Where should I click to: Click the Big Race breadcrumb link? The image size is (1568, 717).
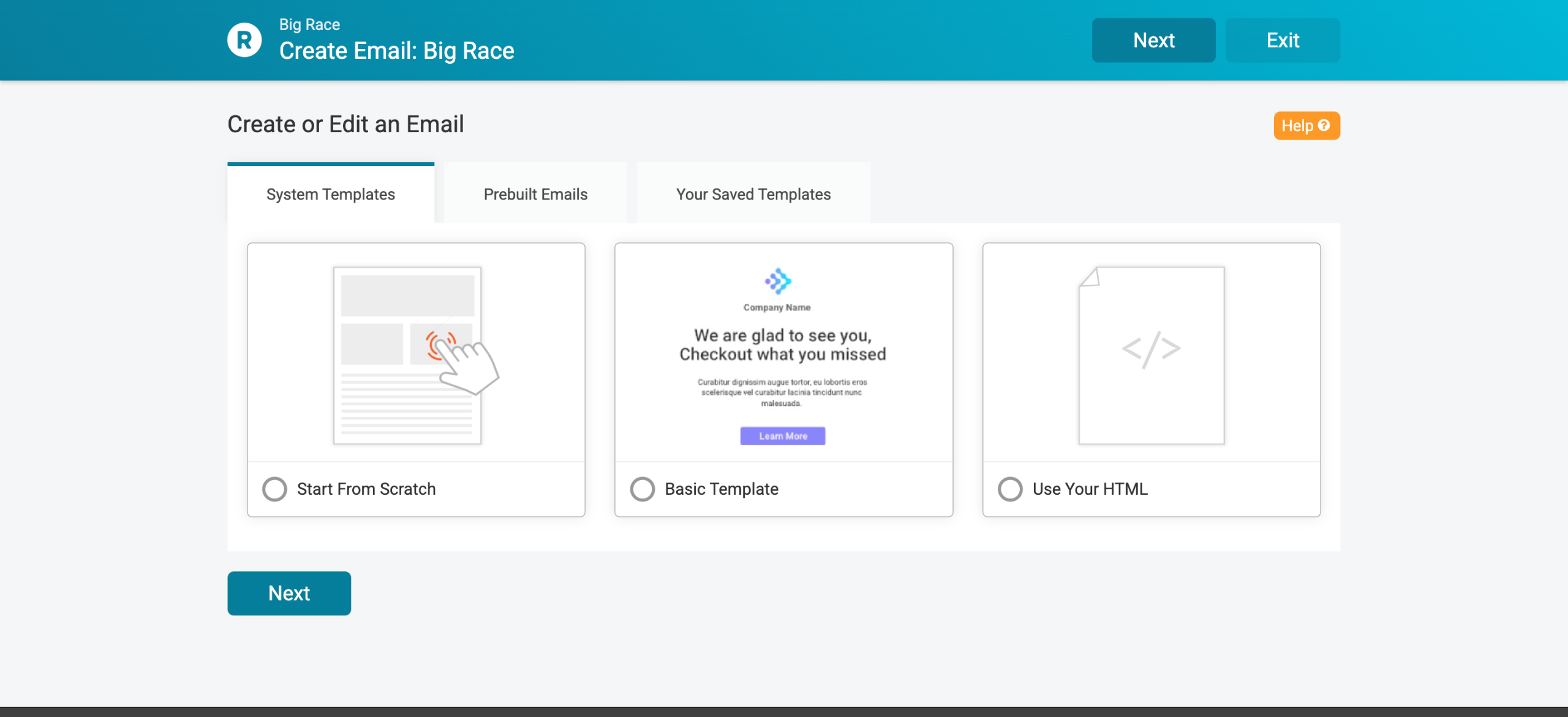(x=309, y=24)
